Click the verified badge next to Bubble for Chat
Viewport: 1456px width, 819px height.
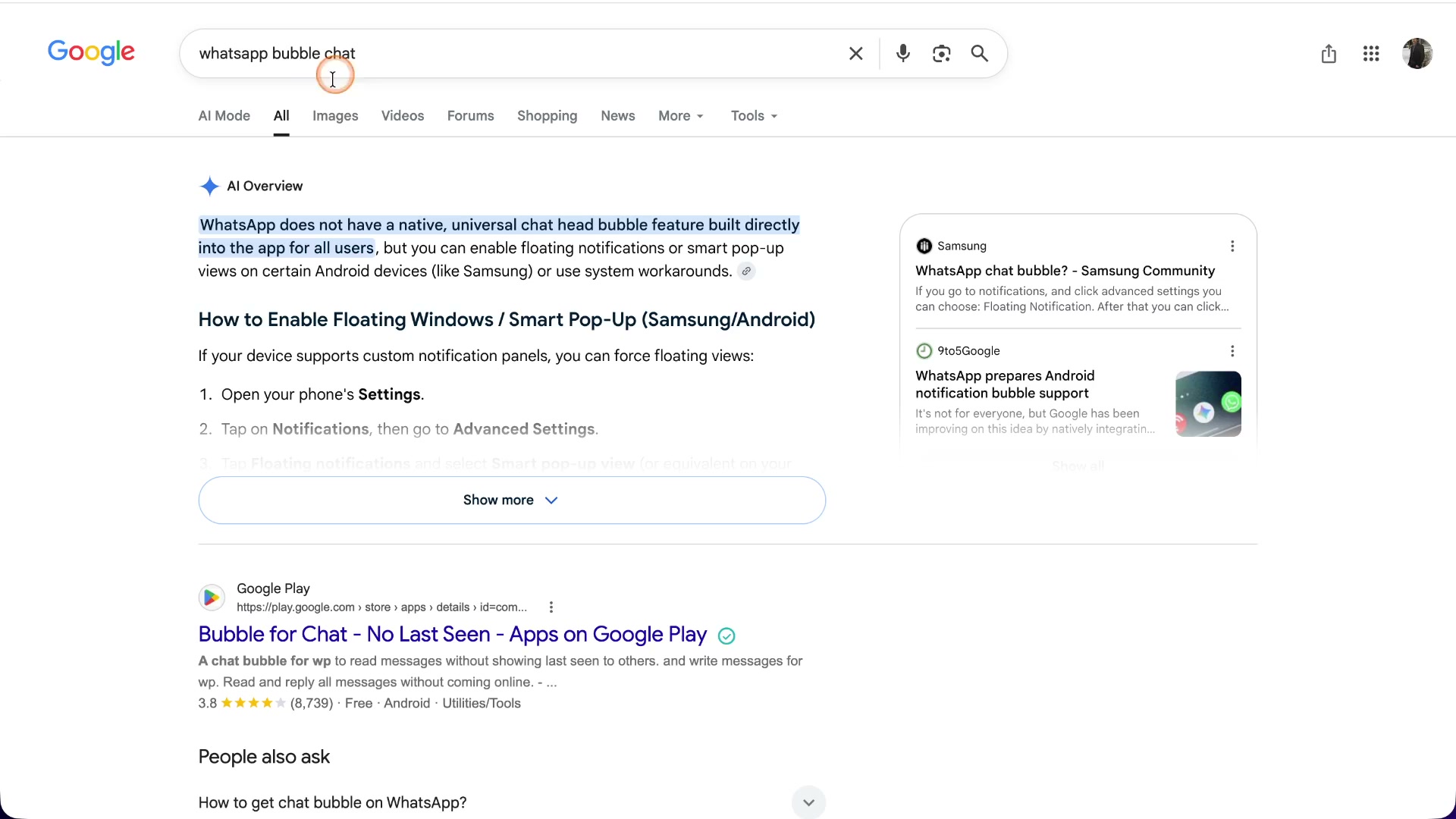pos(726,636)
